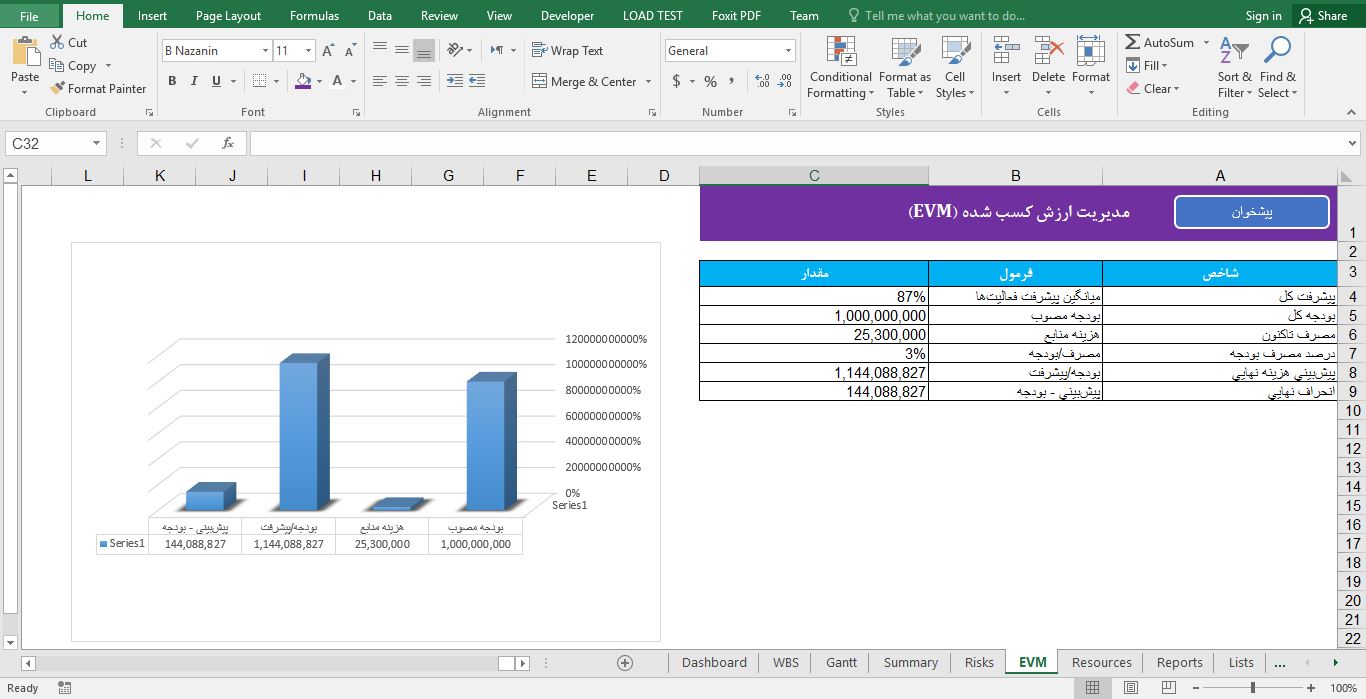Expand the Name Box dropdown arrow

[x=97, y=143]
